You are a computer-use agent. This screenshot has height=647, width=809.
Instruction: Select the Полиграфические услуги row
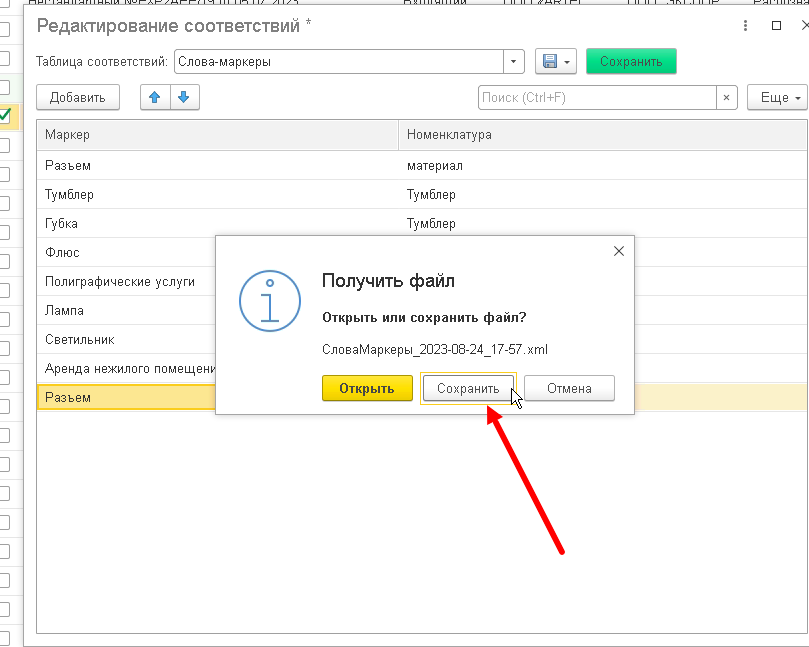coord(126,281)
